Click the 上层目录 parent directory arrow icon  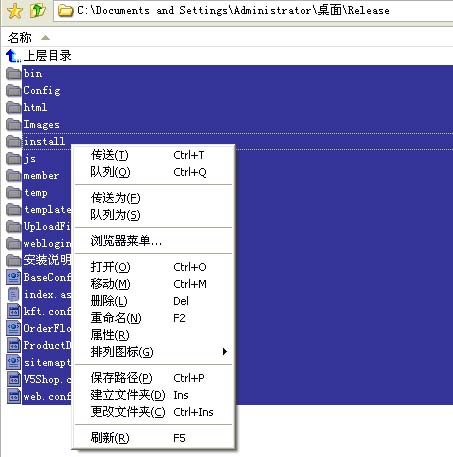coord(13,56)
